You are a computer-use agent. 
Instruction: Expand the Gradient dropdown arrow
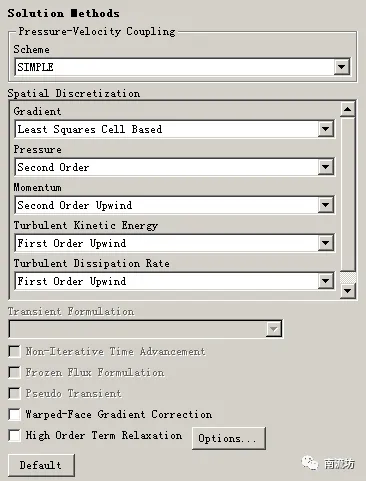326,129
